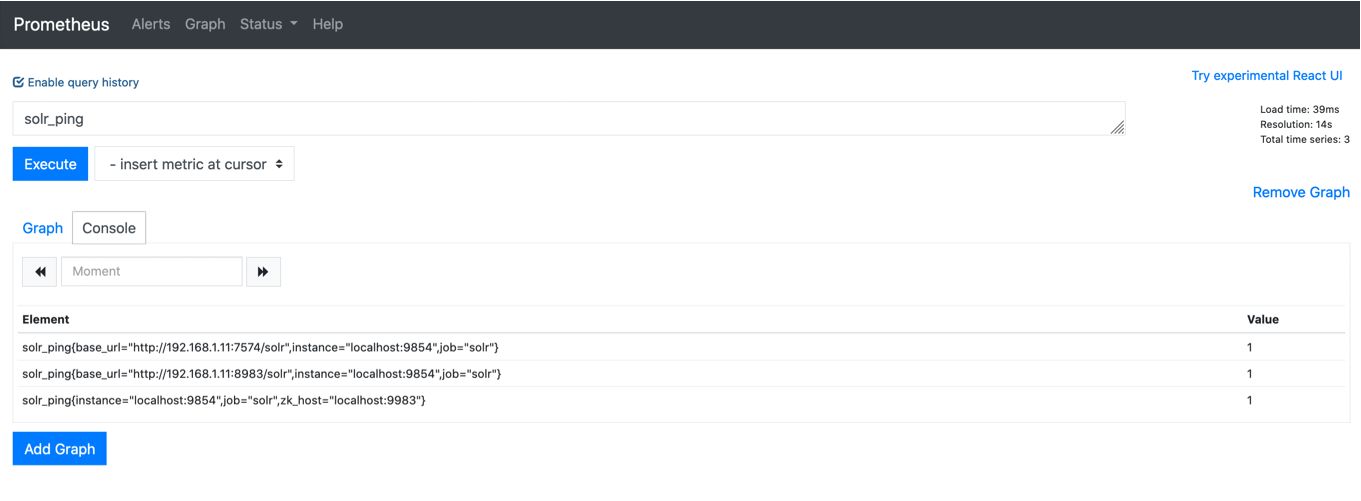Click the forward time double-arrow icon
Screen dimensions: 1361x501
pyautogui.click(x=263, y=272)
